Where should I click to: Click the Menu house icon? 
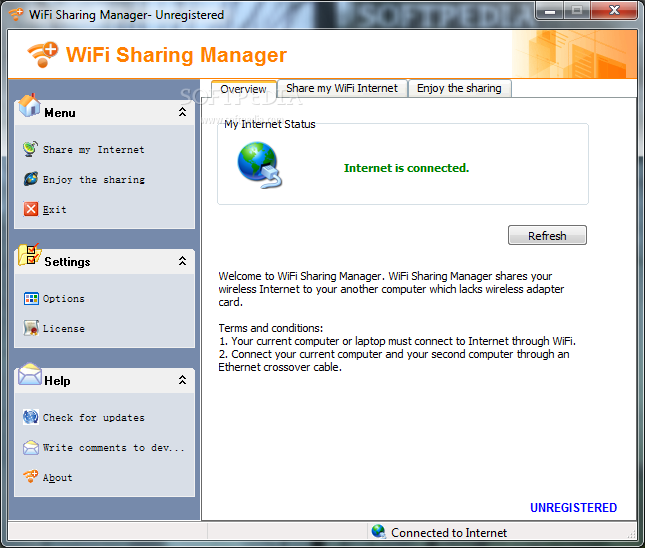pyautogui.click(x=29, y=105)
